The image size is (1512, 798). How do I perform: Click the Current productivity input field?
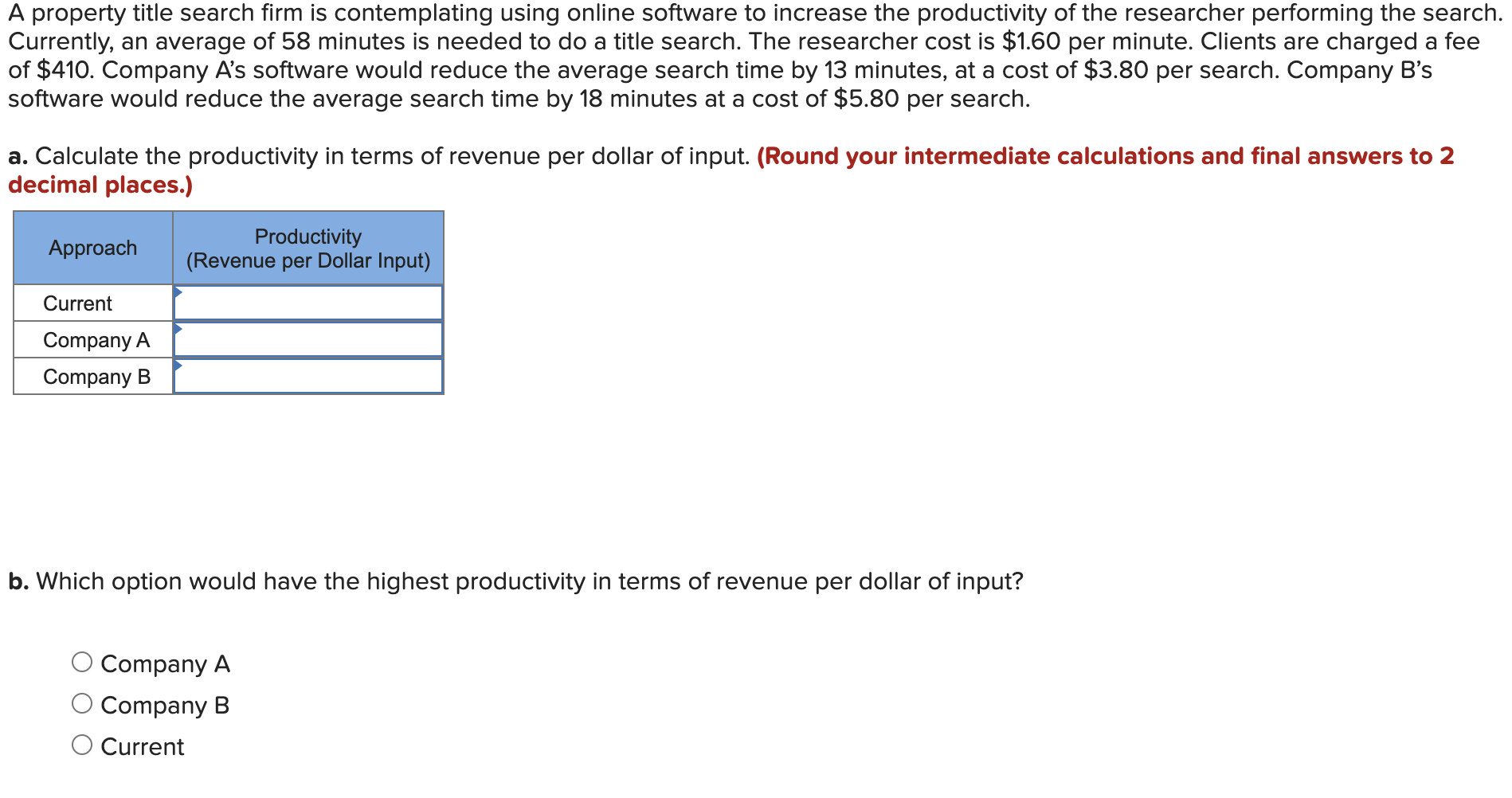(x=308, y=303)
